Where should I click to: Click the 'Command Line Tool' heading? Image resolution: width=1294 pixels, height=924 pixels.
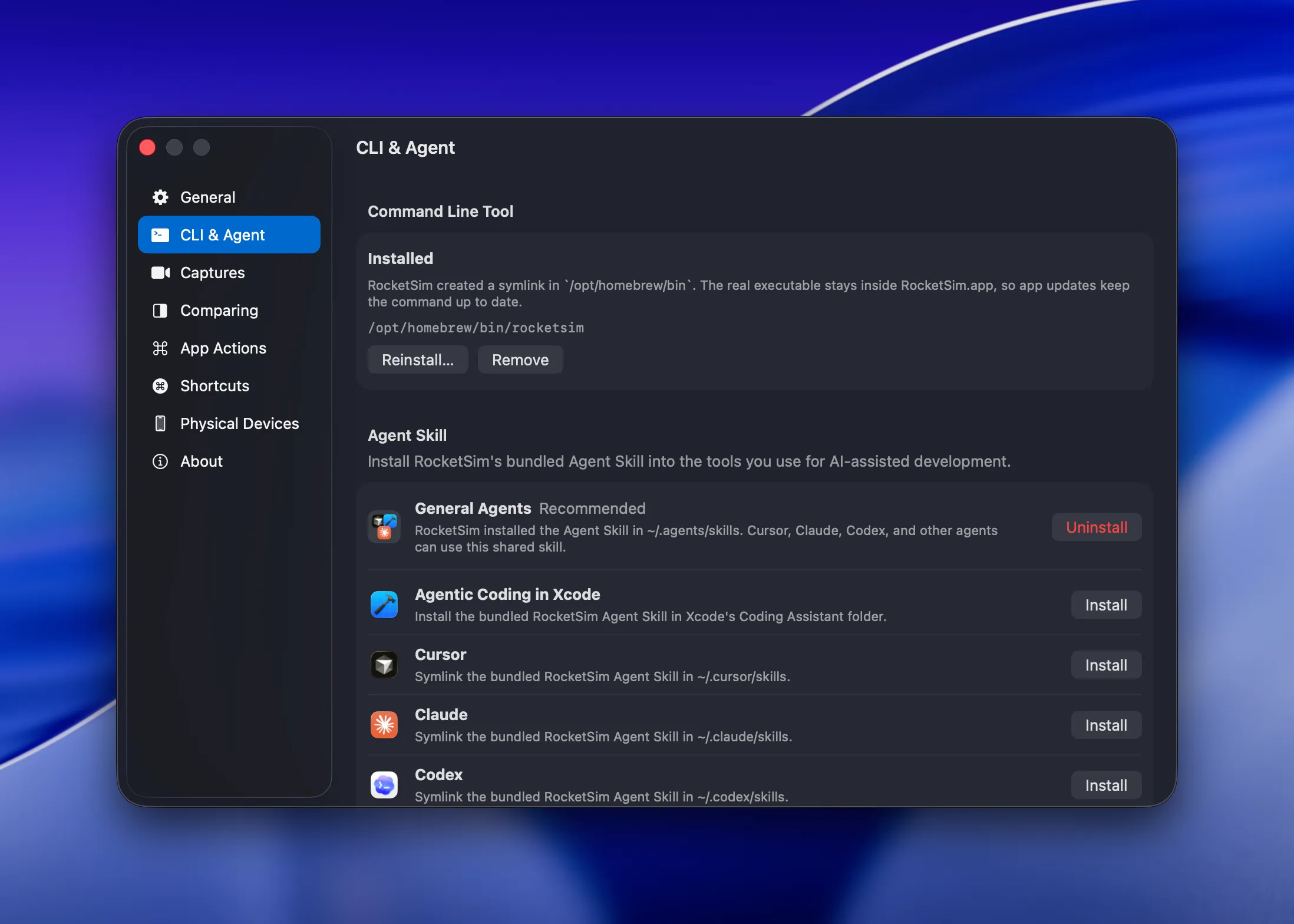click(440, 211)
